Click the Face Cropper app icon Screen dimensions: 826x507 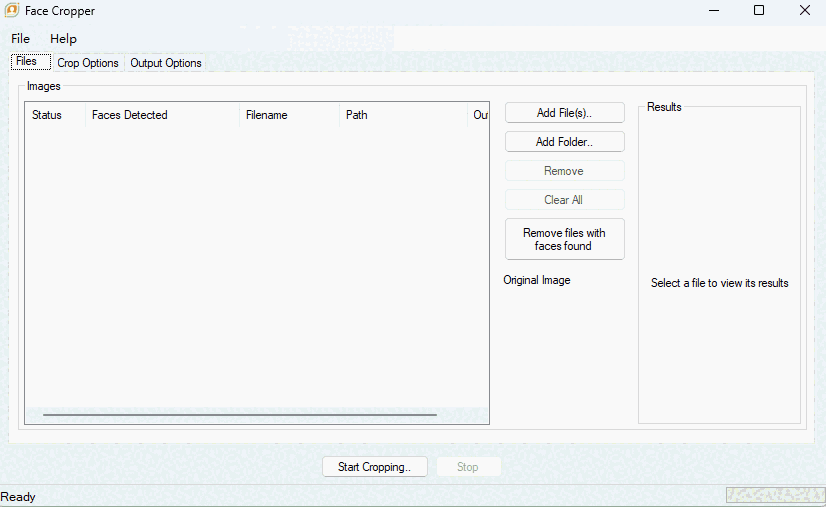coord(12,11)
